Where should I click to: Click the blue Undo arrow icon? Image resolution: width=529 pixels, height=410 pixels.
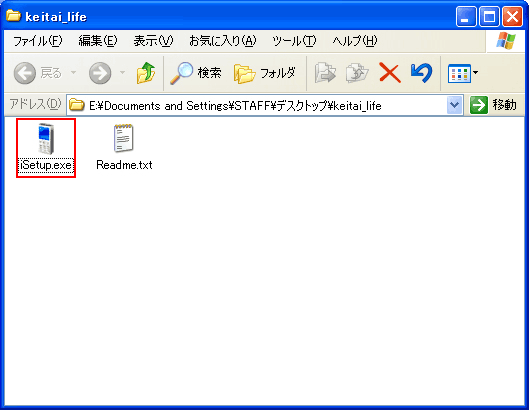coord(421,73)
